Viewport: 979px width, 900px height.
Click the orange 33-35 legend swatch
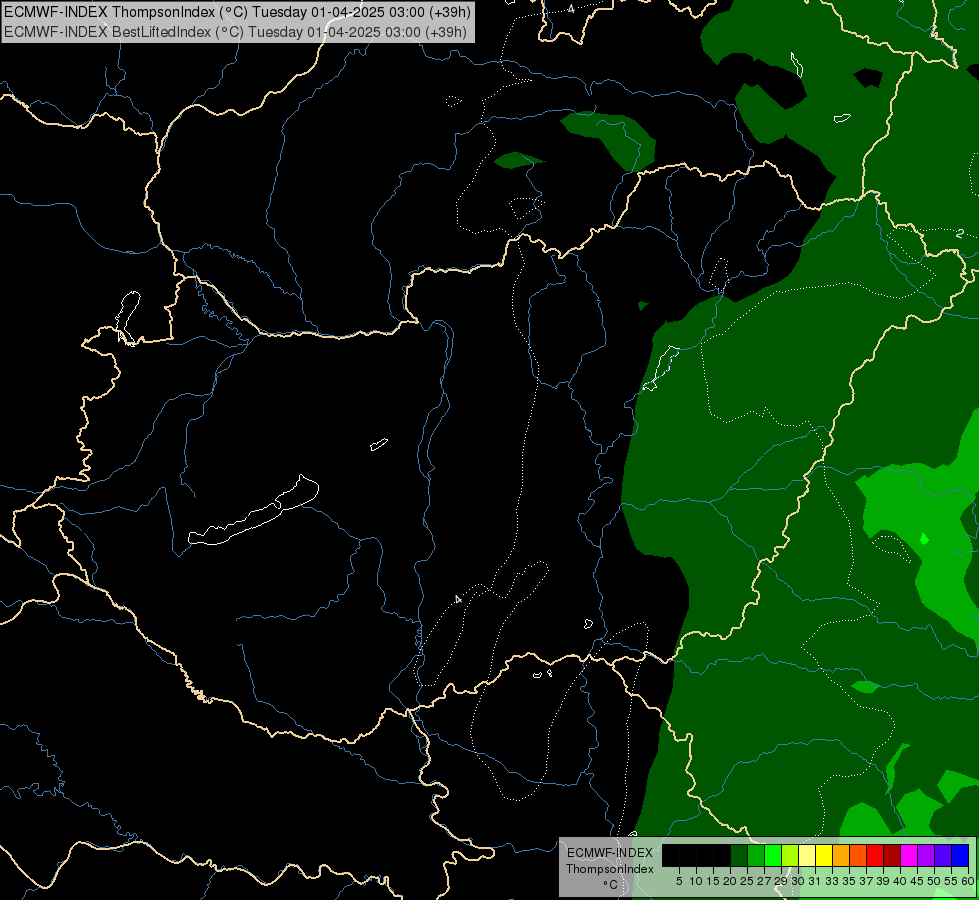(x=841, y=855)
